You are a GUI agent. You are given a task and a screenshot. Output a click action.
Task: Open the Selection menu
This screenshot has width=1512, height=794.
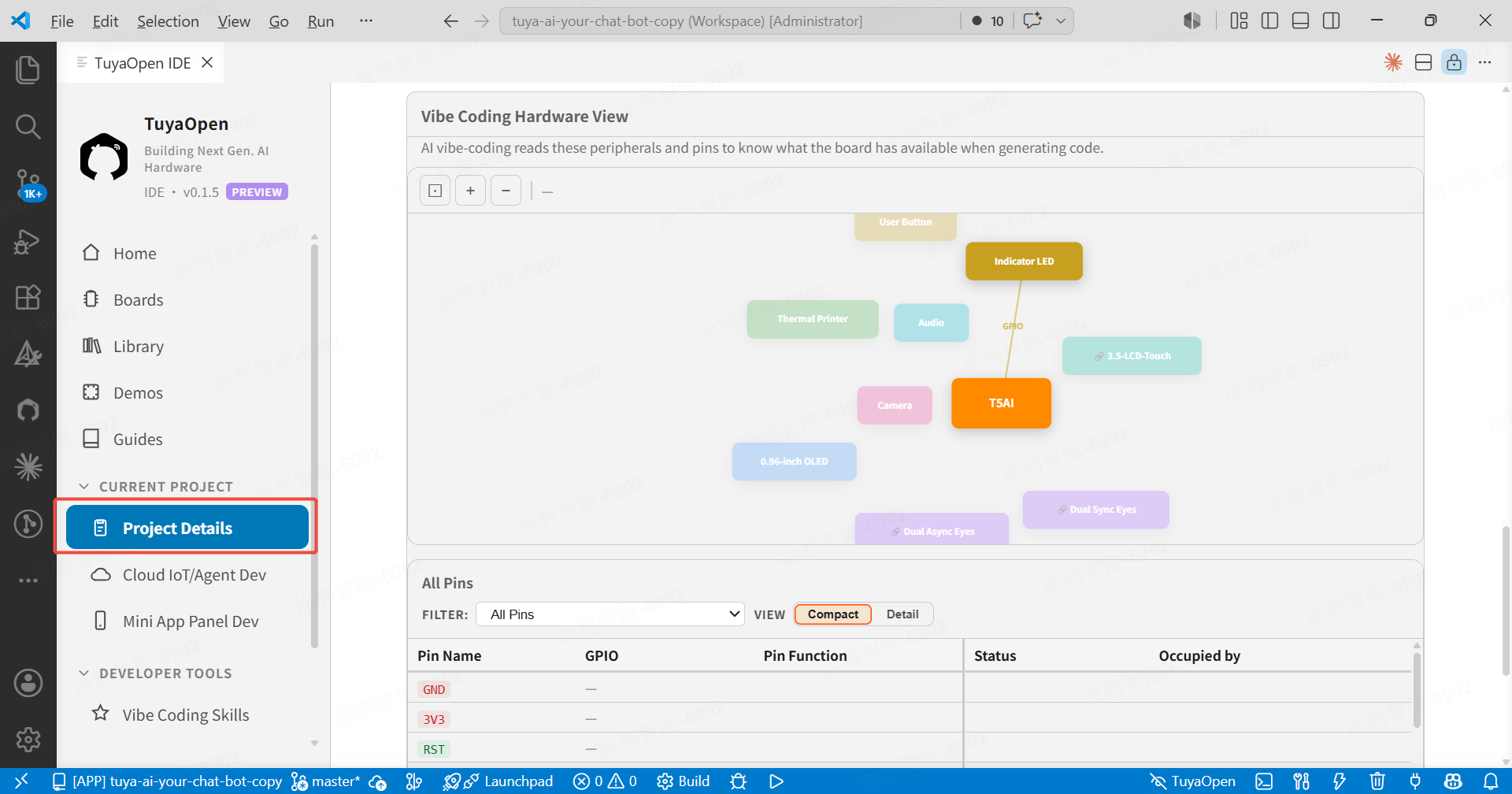coord(168,20)
